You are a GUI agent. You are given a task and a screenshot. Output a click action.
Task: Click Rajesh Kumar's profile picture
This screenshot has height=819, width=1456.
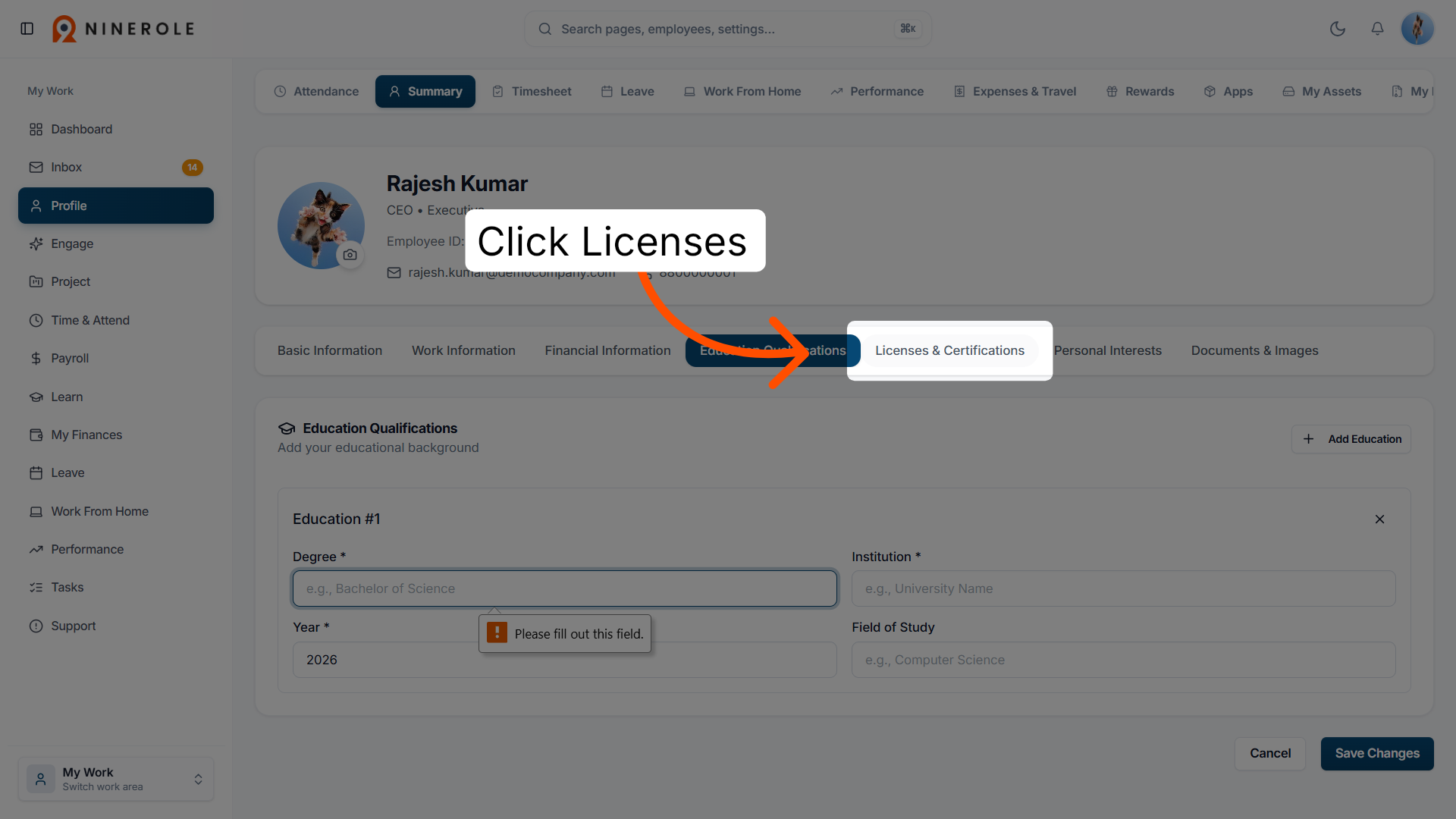(321, 225)
